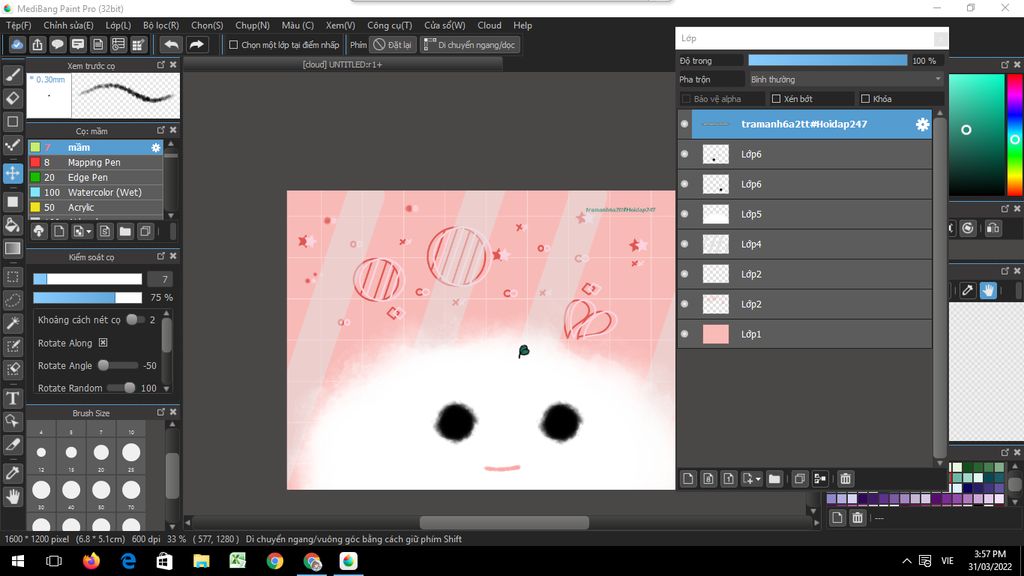The width and height of the screenshot is (1024, 576).
Task: Select the Lớp1 layer thumbnail
Action: tap(716, 334)
